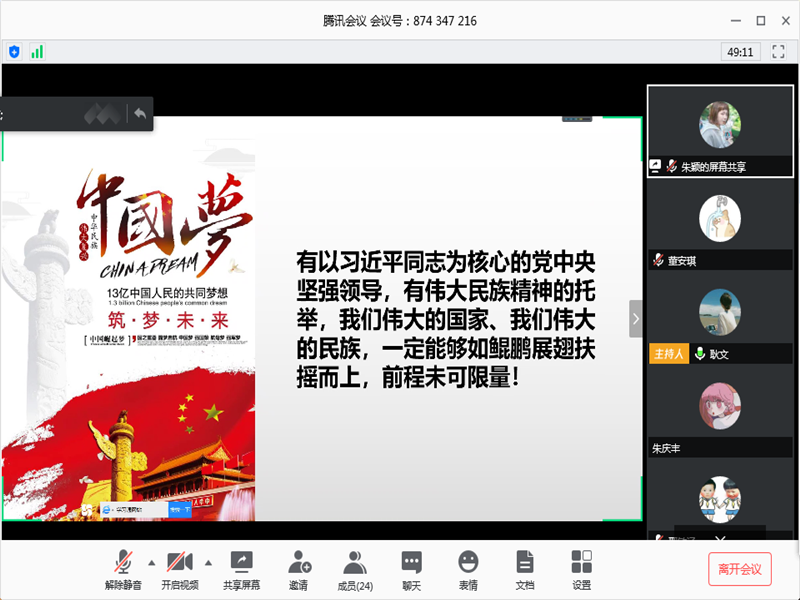The height and width of the screenshot is (600, 800).
Task: Open the member list 成员(24)
Action: [x=355, y=570]
